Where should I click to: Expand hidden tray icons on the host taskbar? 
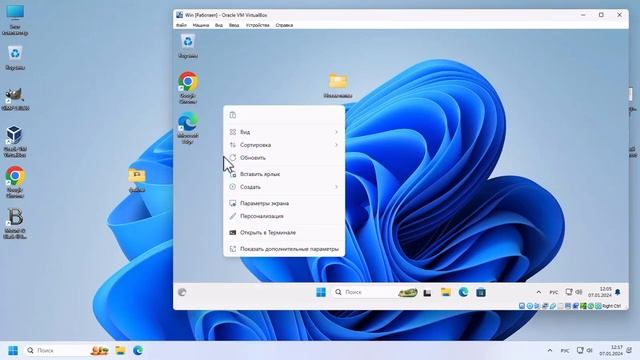(550, 350)
